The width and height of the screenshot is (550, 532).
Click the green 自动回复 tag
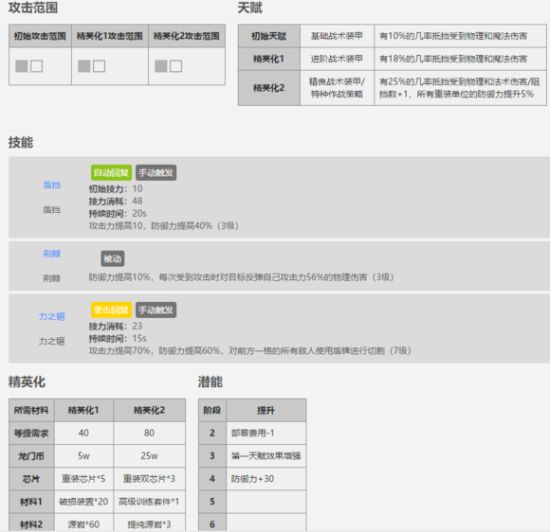(x=111, y=173)
